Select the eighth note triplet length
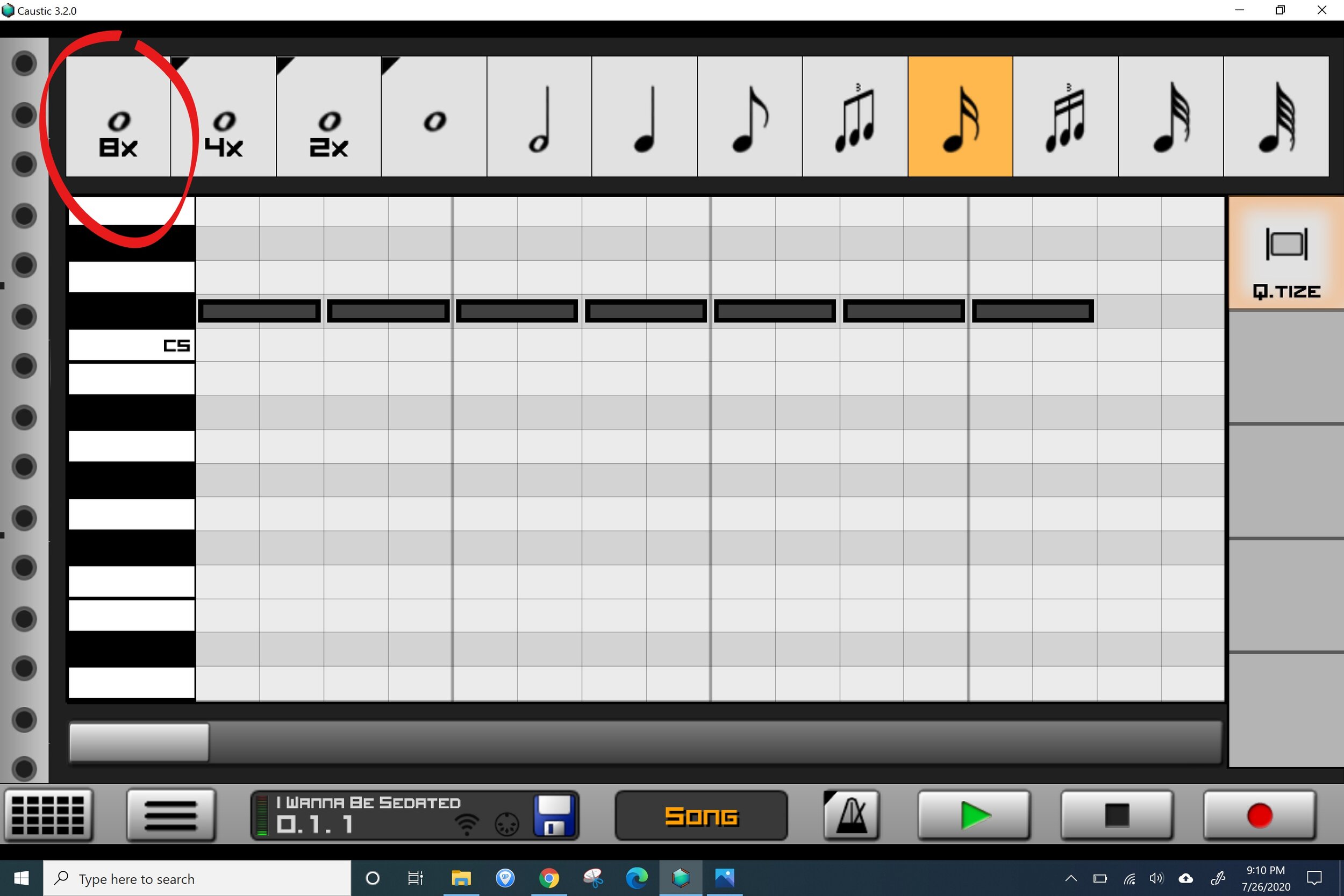This screenshot has width=1344, height=896. click(854, 117)
